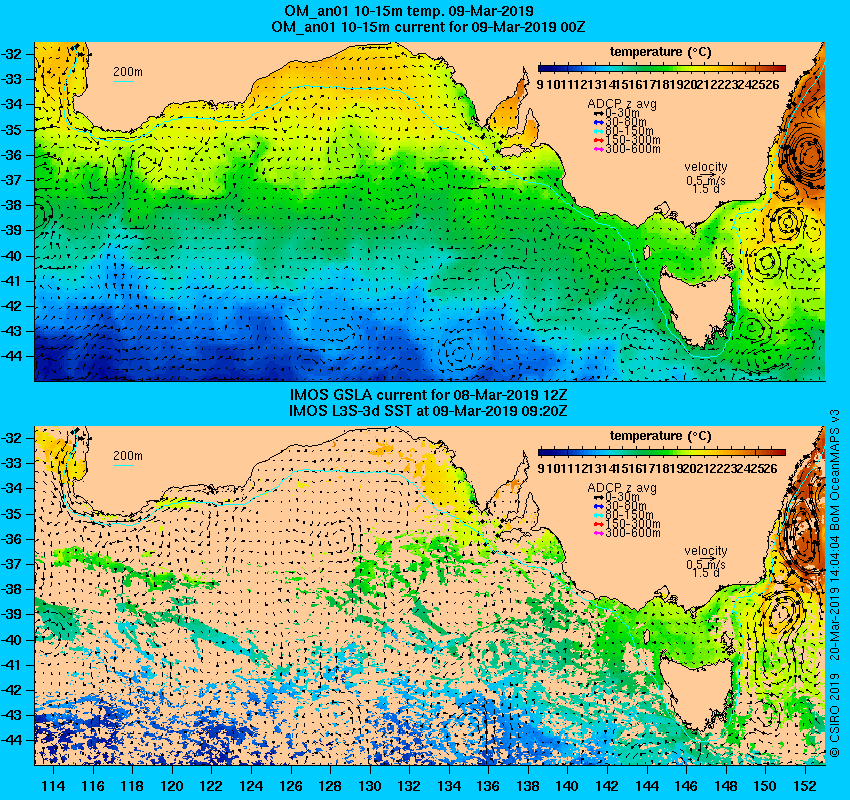Click longitude label 130
This screenshot has width=850, height=800.
(370, 786)
